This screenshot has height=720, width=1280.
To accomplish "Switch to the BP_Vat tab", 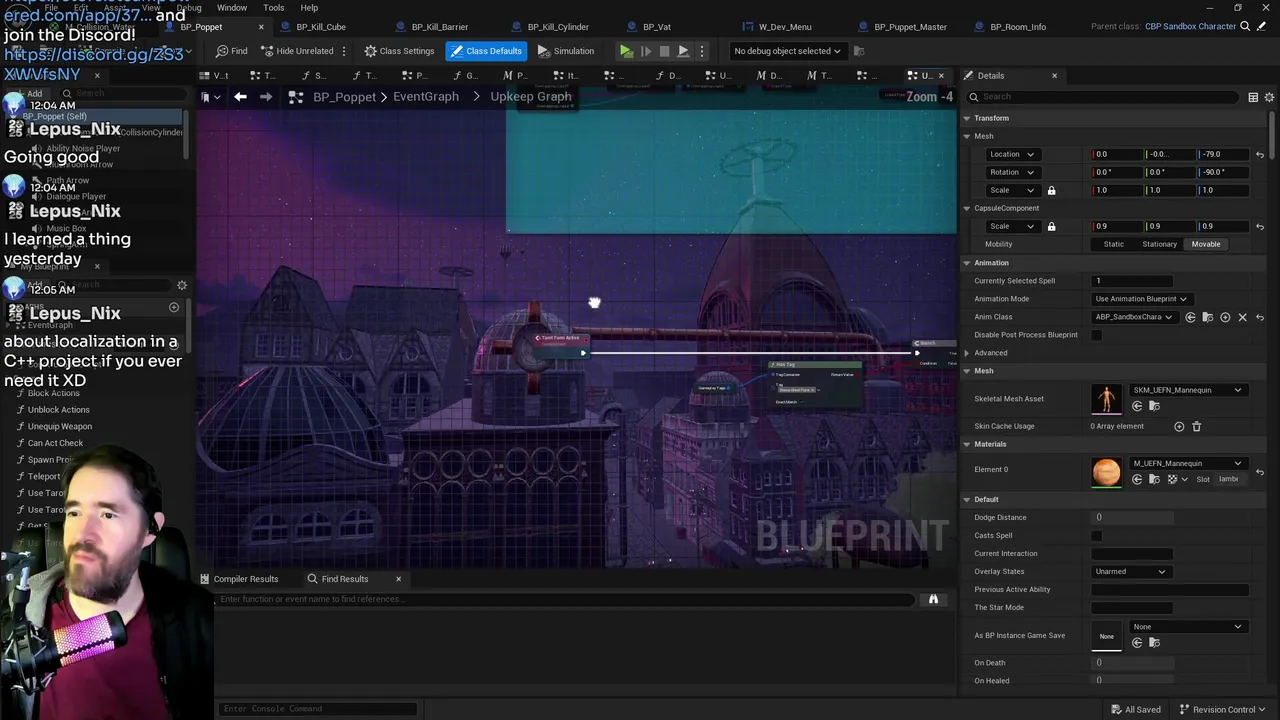I will point(657,27).
